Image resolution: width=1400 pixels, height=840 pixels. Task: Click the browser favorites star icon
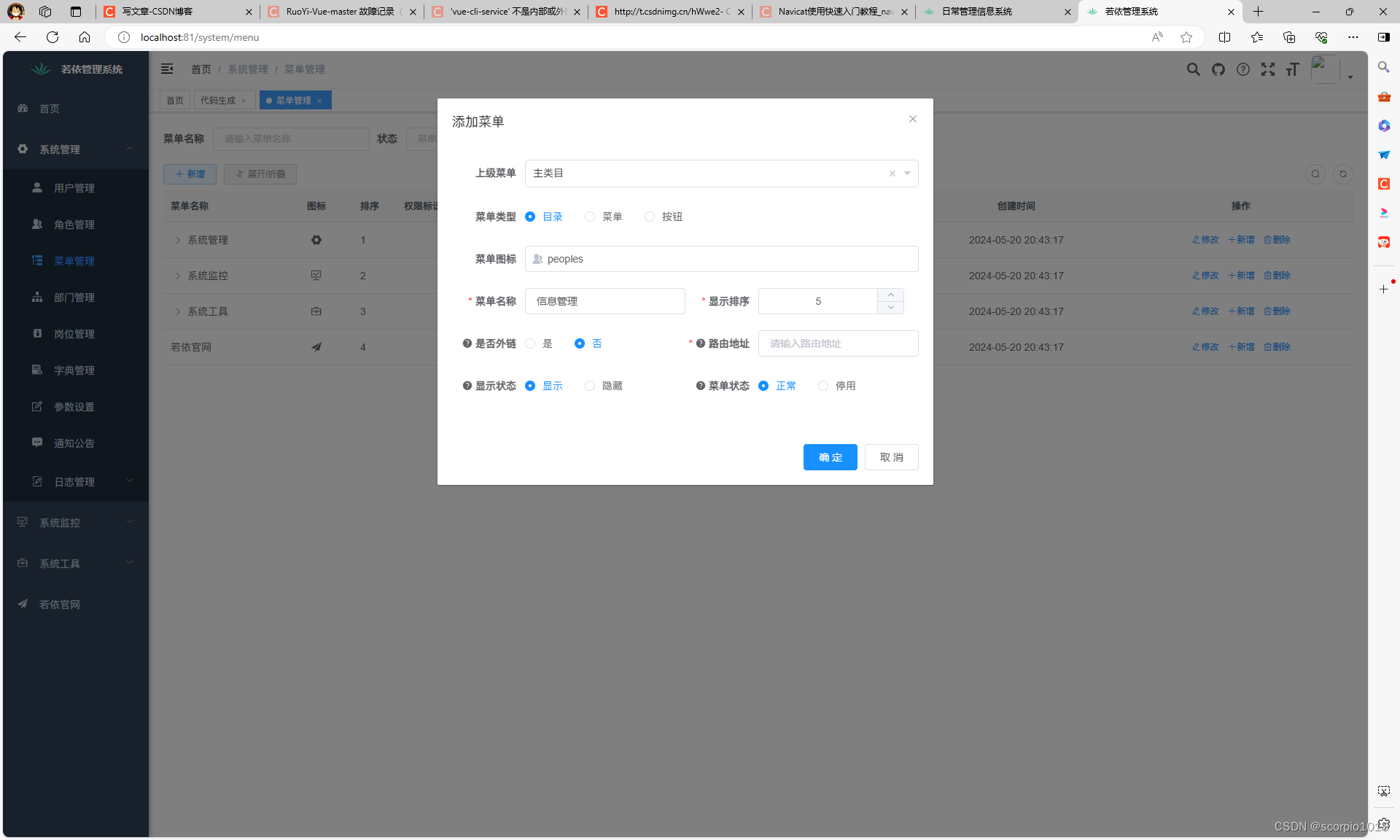coord(1186,37)
